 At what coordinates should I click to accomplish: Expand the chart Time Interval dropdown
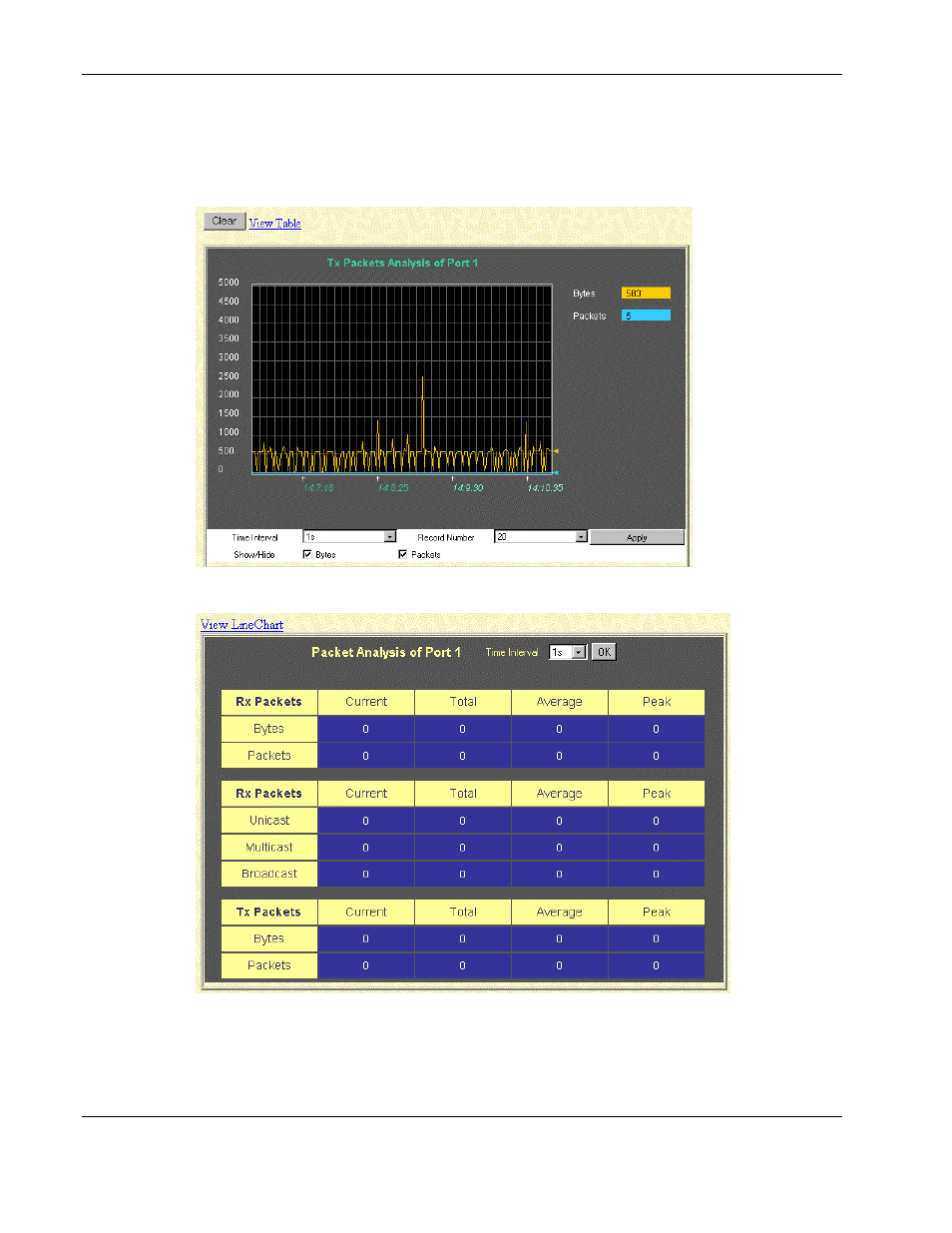tap(390, 537)
